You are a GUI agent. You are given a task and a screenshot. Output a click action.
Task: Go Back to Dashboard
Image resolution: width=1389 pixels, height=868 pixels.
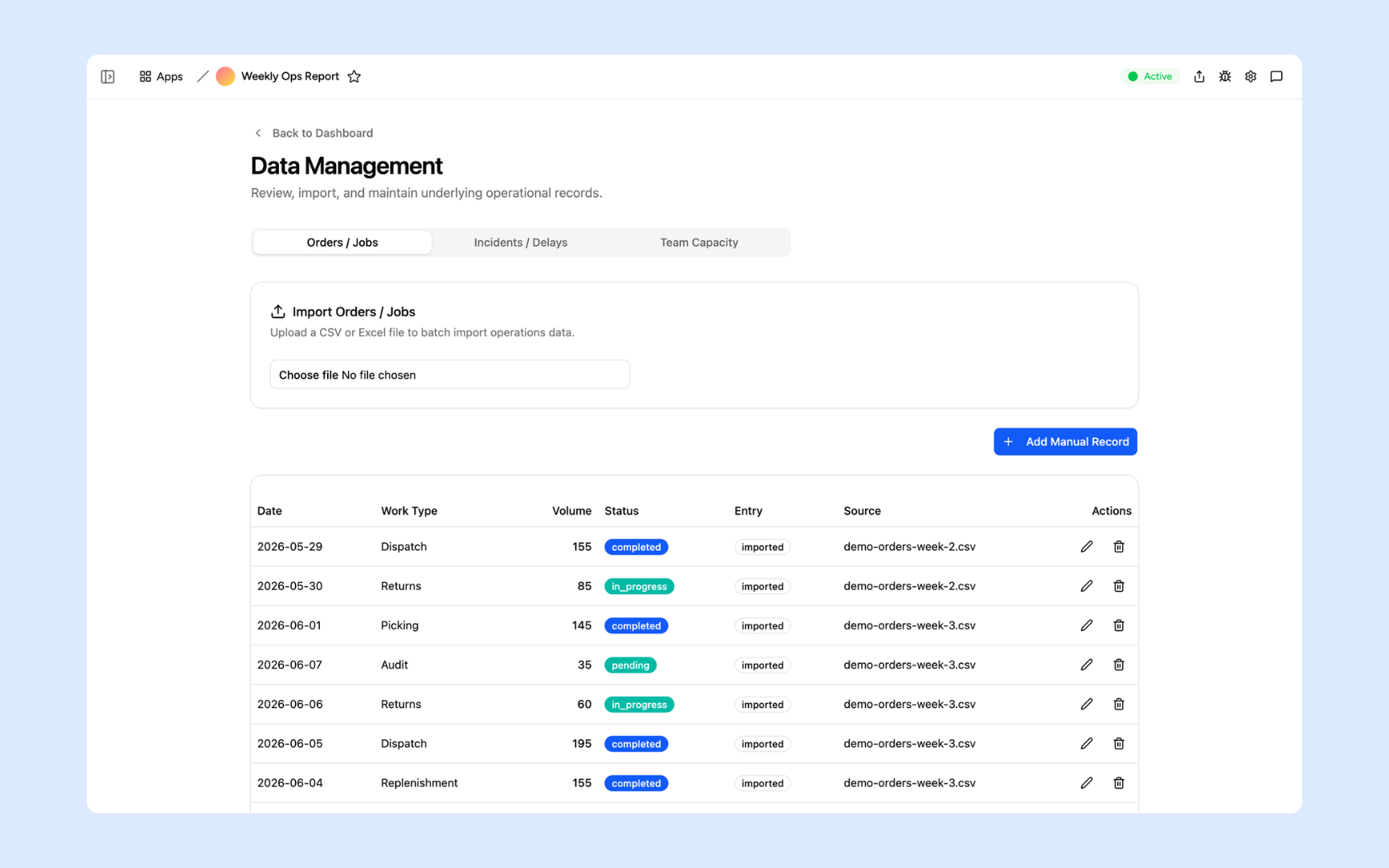click(x=313, y=133)
